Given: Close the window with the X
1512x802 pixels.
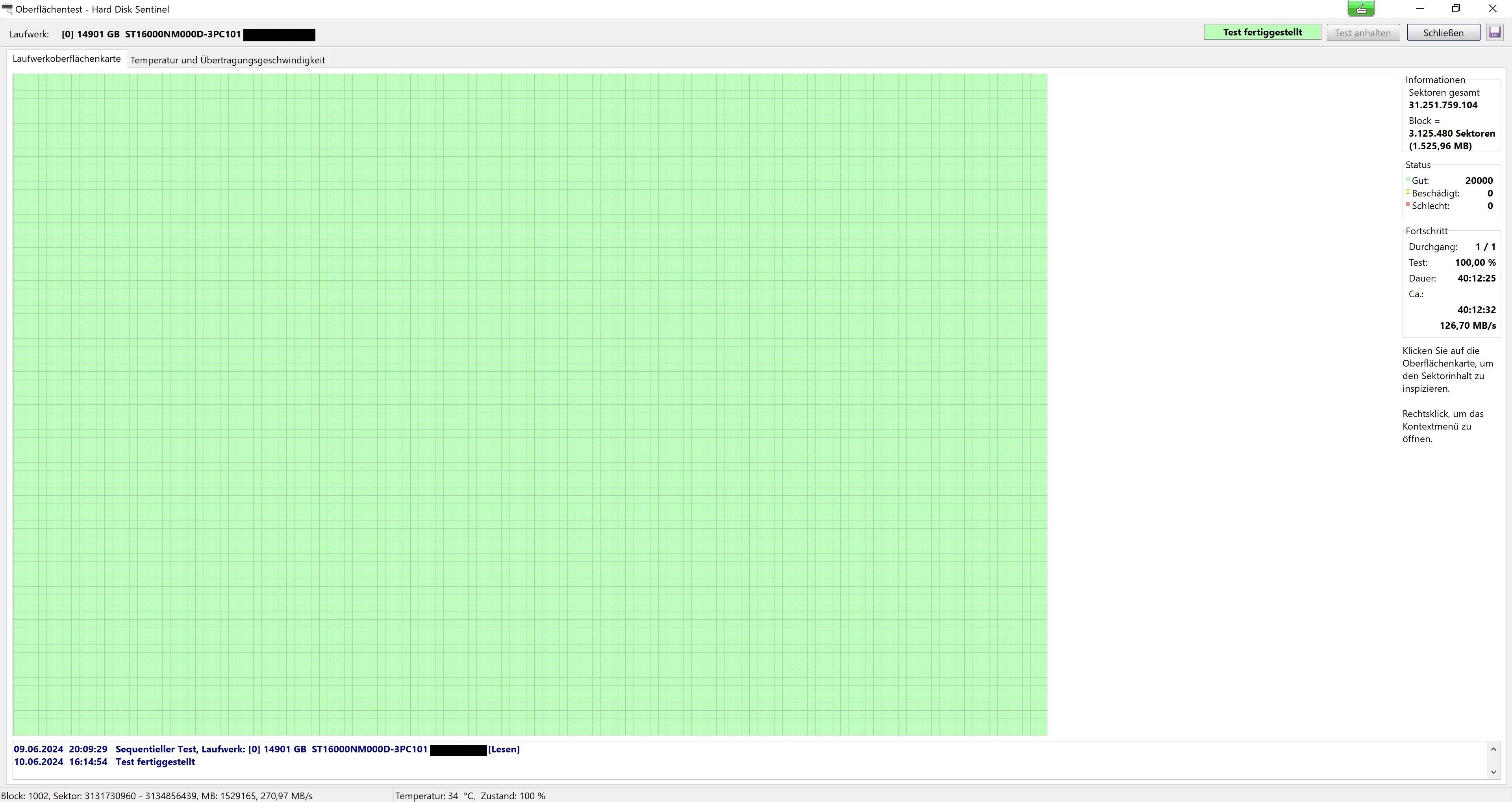Looking at the screenshot, I should coord(1493,9).
